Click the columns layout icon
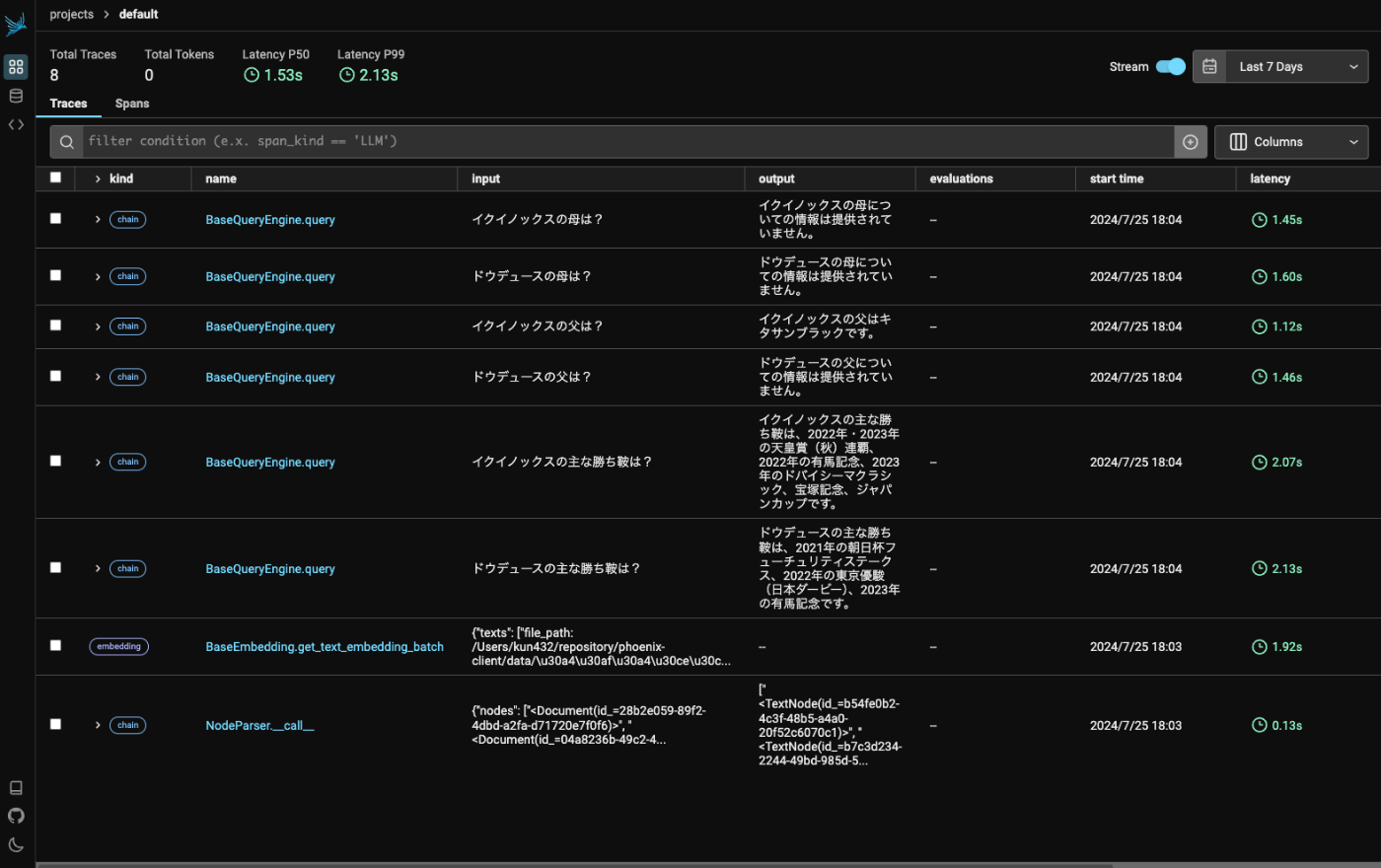The width and height of the screenshot is (1381, 868). [x=1238, y=142]
